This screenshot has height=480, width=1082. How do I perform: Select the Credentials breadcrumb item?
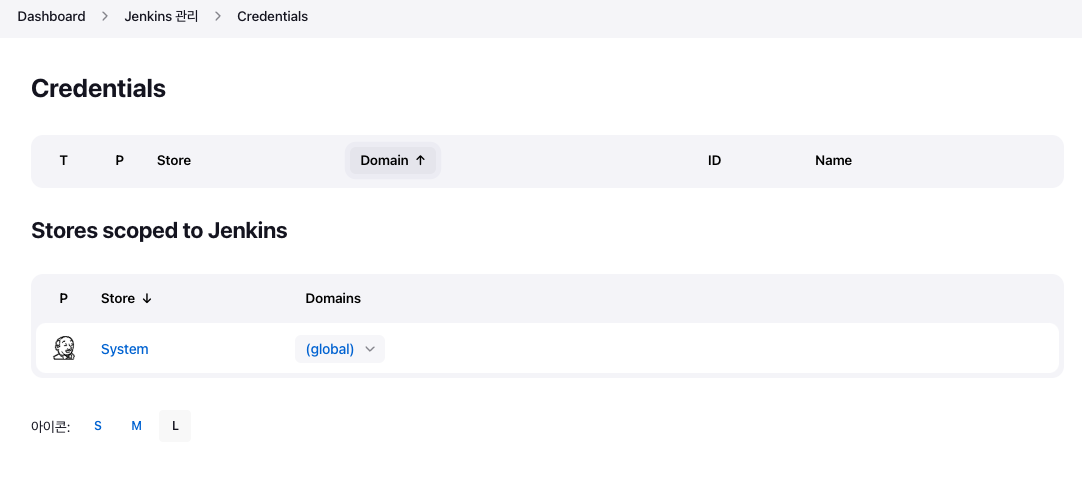pyautogui.click(x=273, y=16)
